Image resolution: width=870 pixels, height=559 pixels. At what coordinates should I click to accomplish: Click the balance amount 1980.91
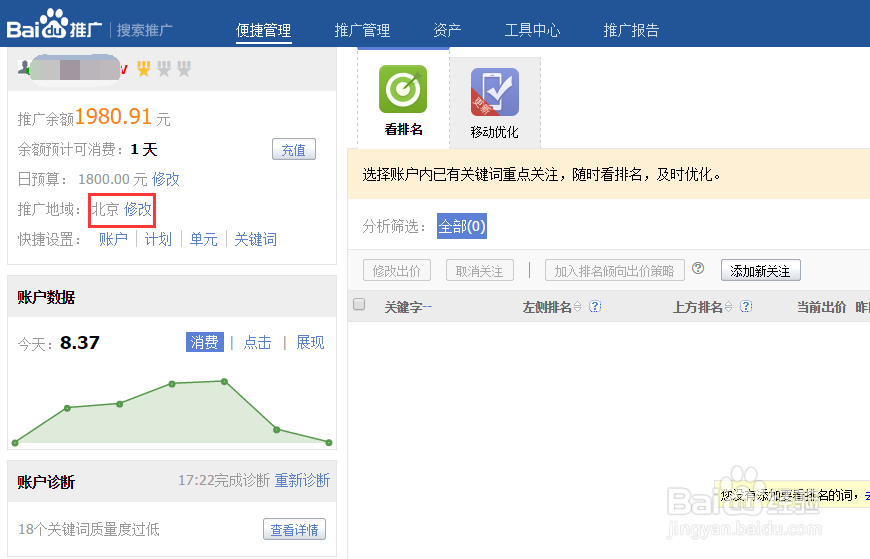tap(113, 116)
